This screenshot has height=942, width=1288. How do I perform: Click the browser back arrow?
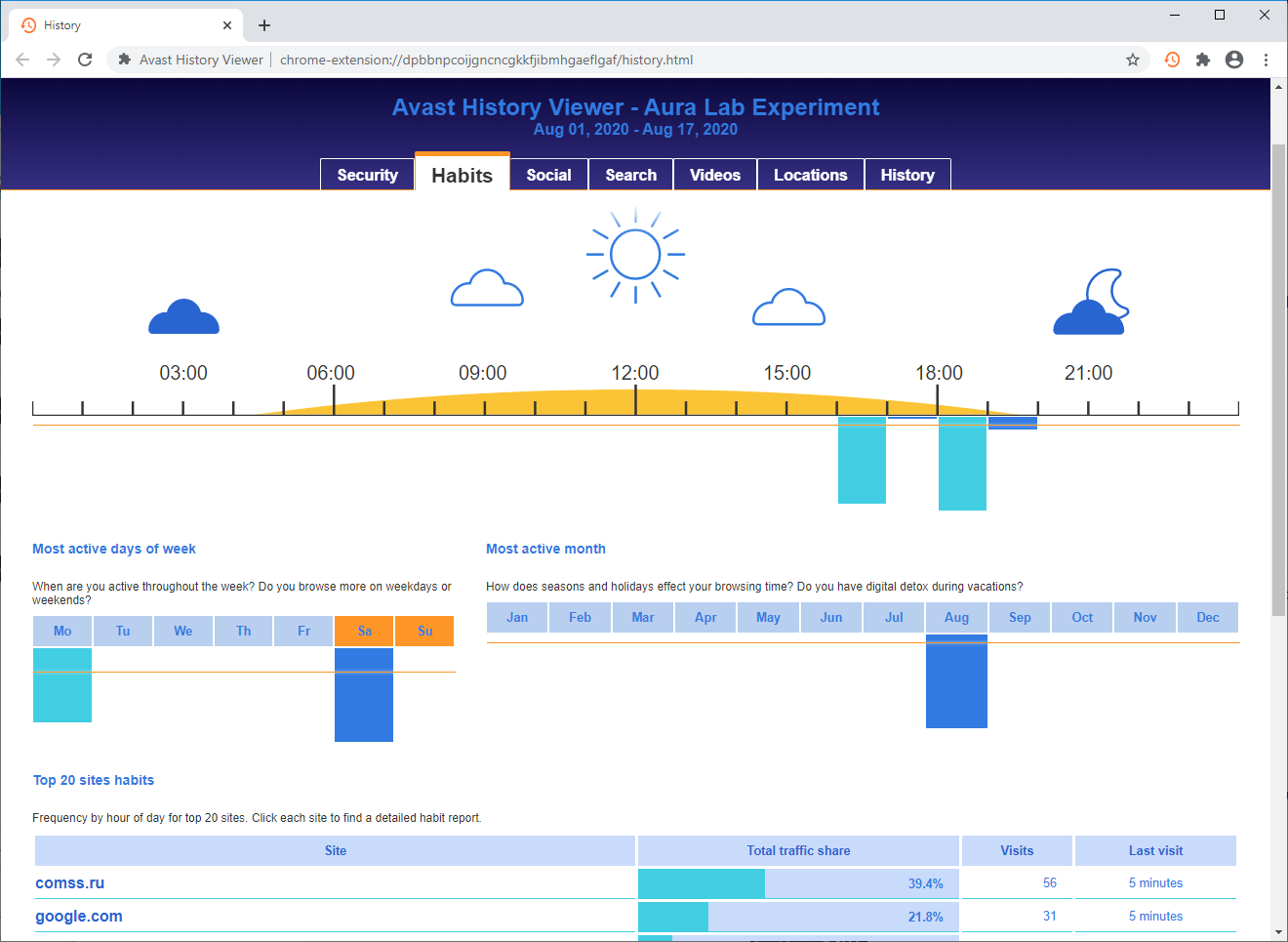click(x=22, y=60)
